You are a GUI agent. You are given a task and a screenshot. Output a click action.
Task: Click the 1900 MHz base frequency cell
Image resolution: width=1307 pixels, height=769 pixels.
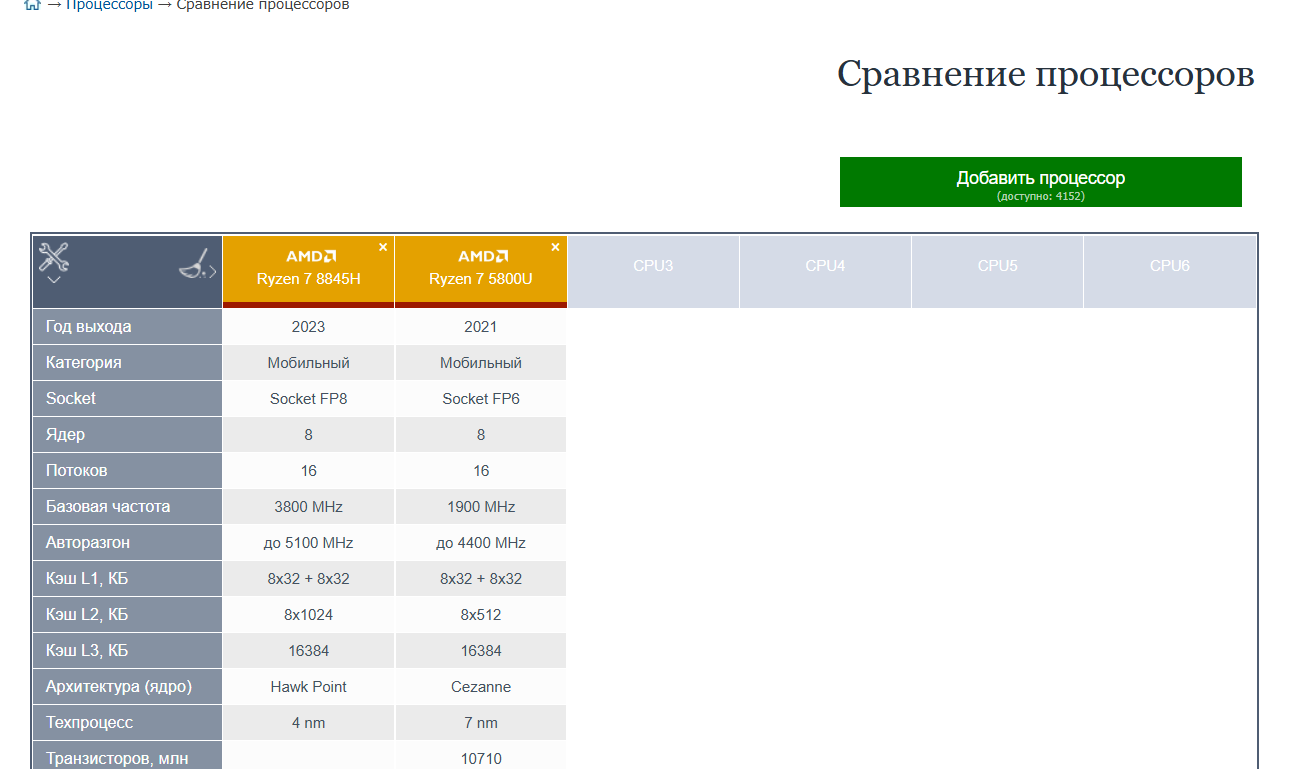coord(481,507)
